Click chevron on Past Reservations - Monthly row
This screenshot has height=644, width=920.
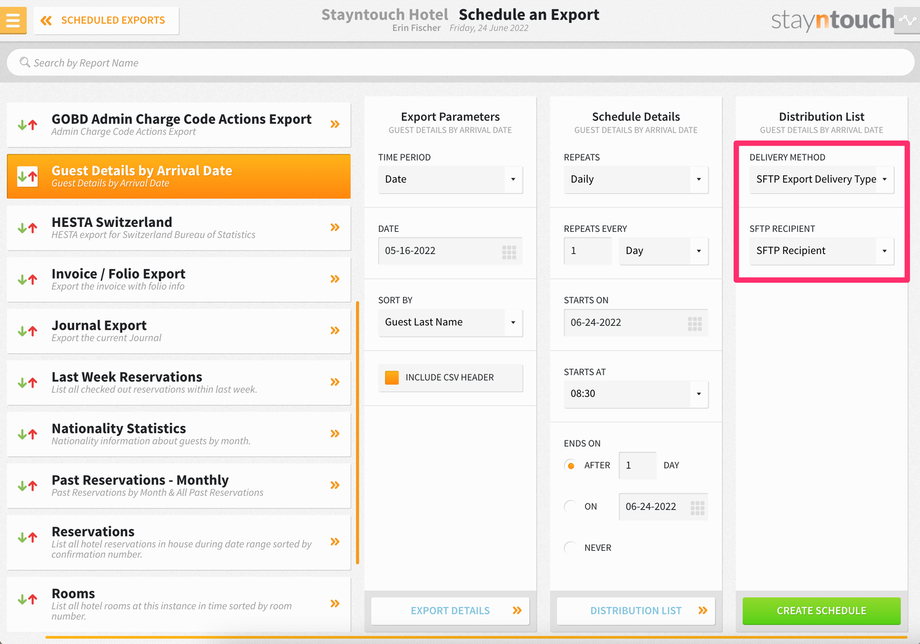tap(335, 486)
